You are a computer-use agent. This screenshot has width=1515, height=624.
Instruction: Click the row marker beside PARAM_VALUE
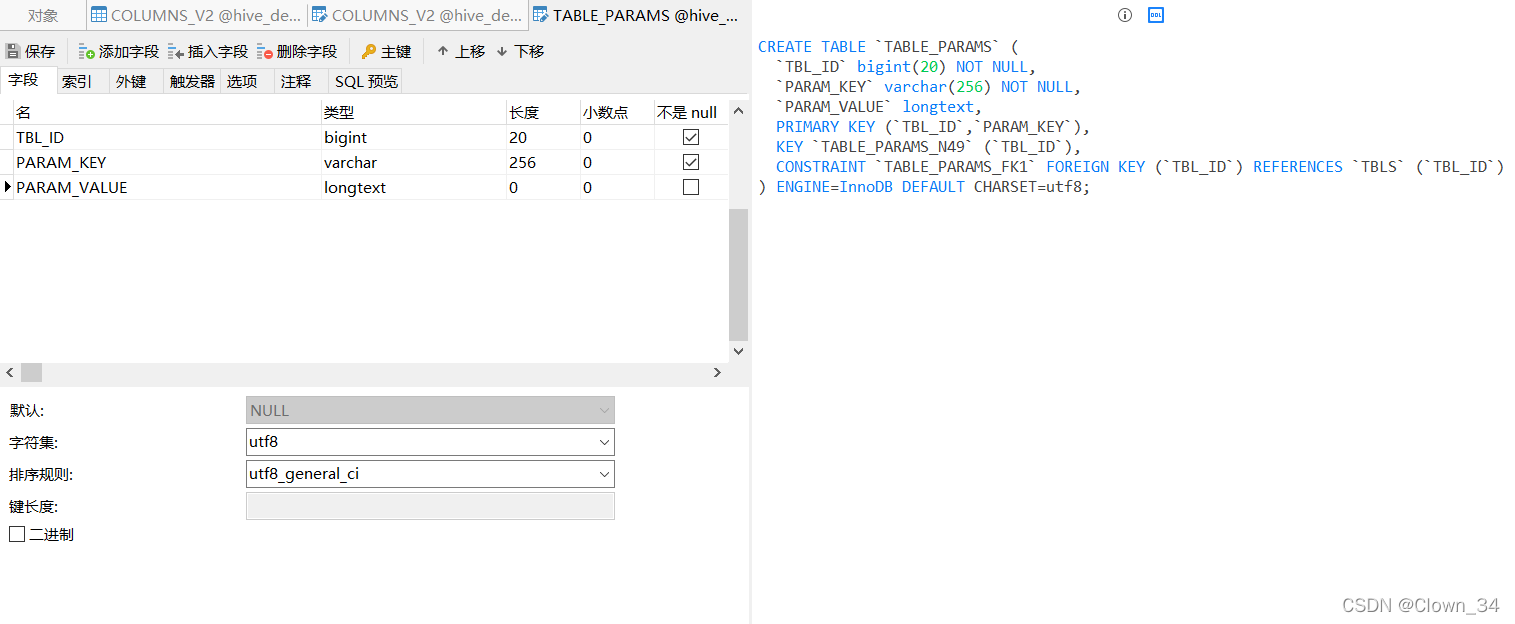tap(7, 187)
